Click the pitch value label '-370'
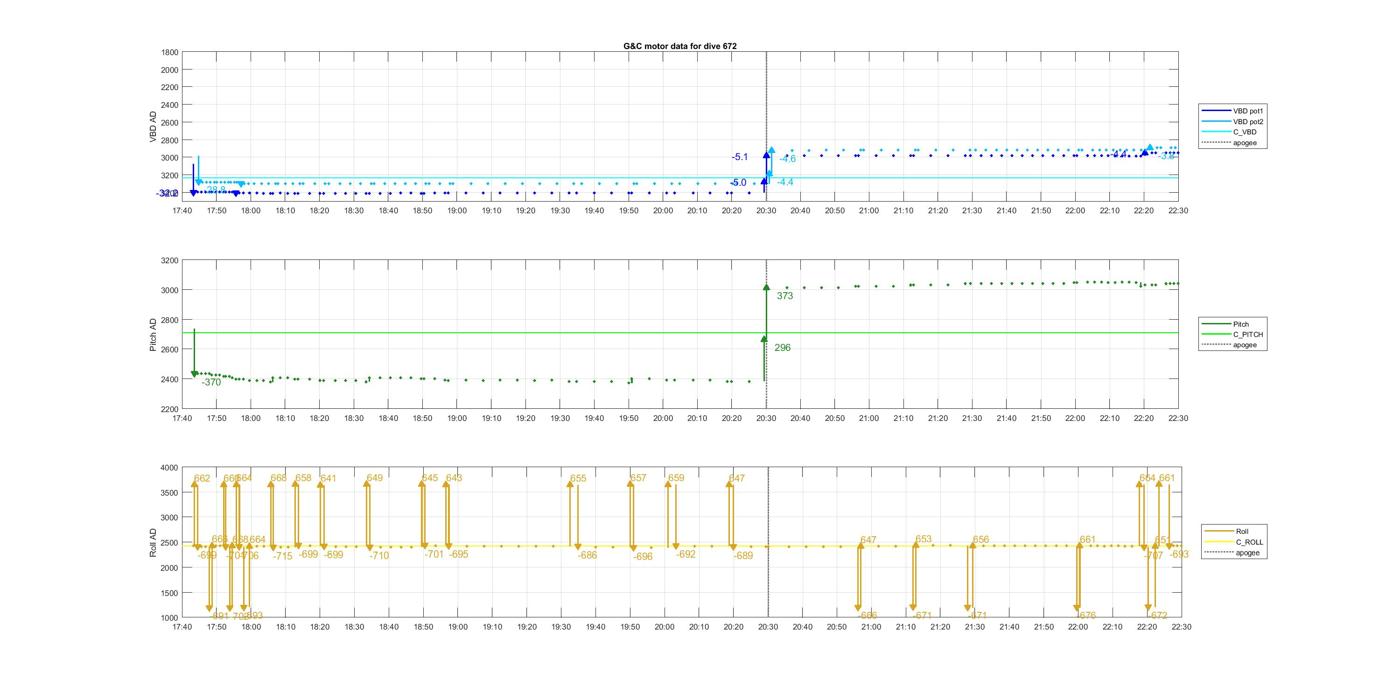This screenshot has width=1400, height=693. [x=211, y=382]
